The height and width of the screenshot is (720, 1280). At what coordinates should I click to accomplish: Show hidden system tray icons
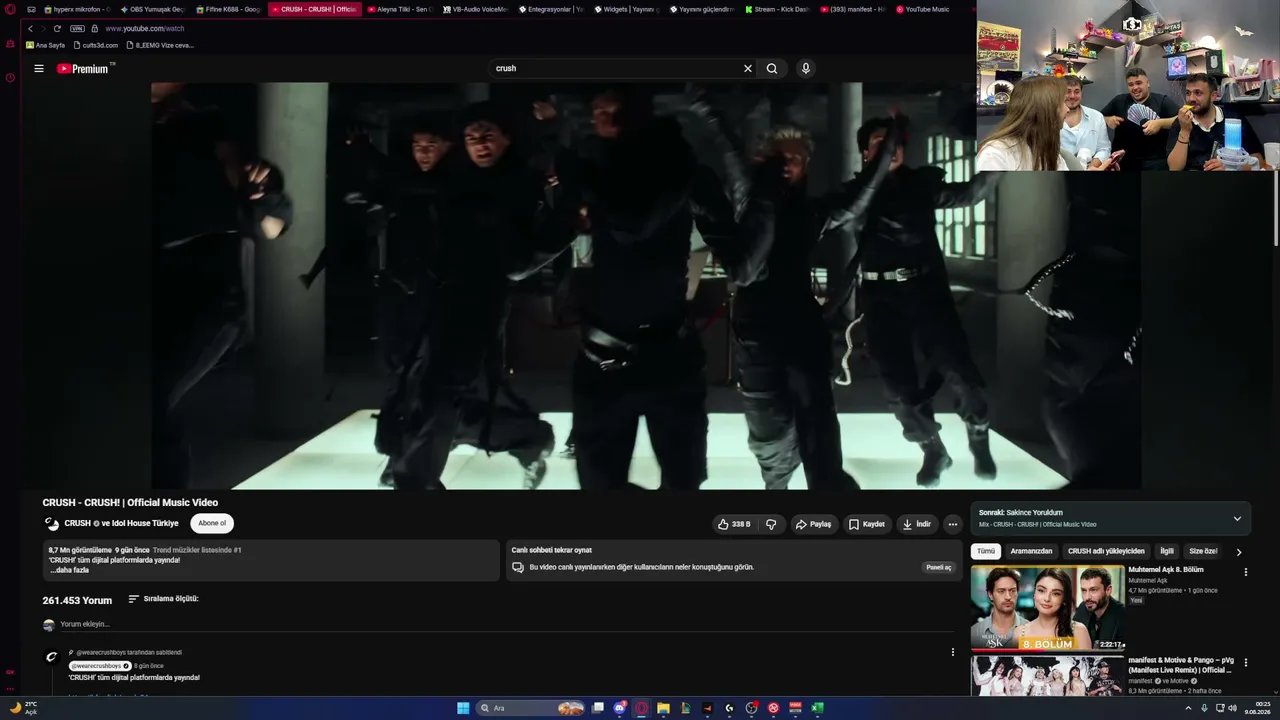click(x=1188, y=708)
